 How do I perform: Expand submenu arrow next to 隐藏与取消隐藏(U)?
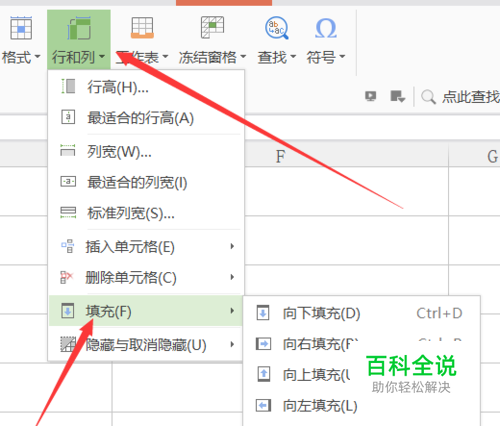[232, 344]
